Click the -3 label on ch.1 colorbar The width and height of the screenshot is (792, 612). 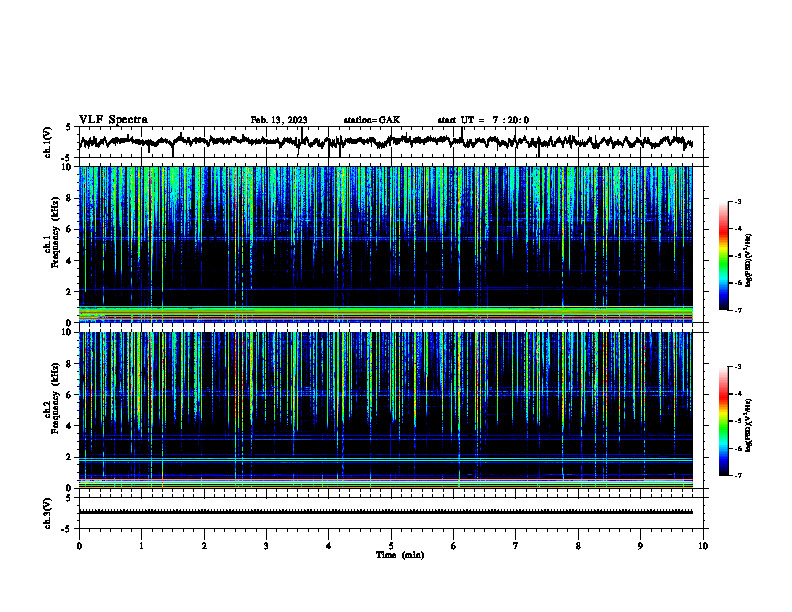(737, 201)
